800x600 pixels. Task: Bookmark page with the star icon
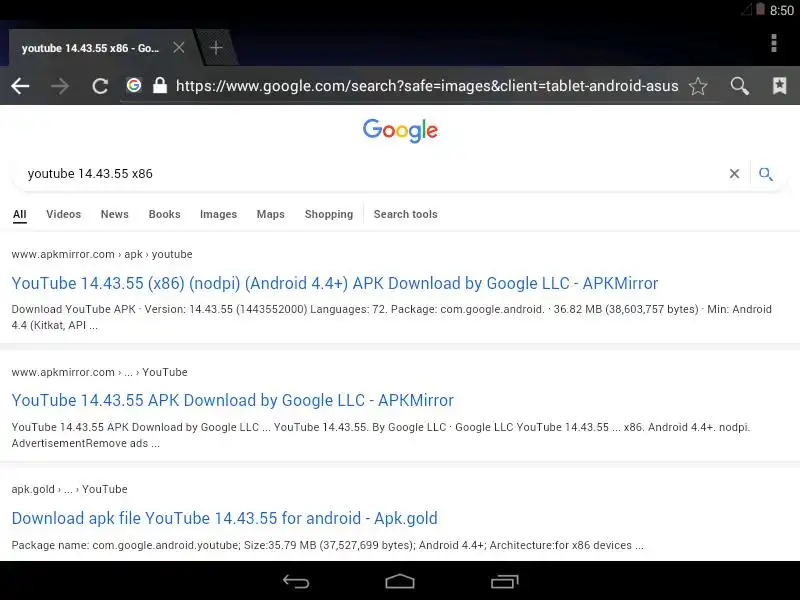pos(698,86)
